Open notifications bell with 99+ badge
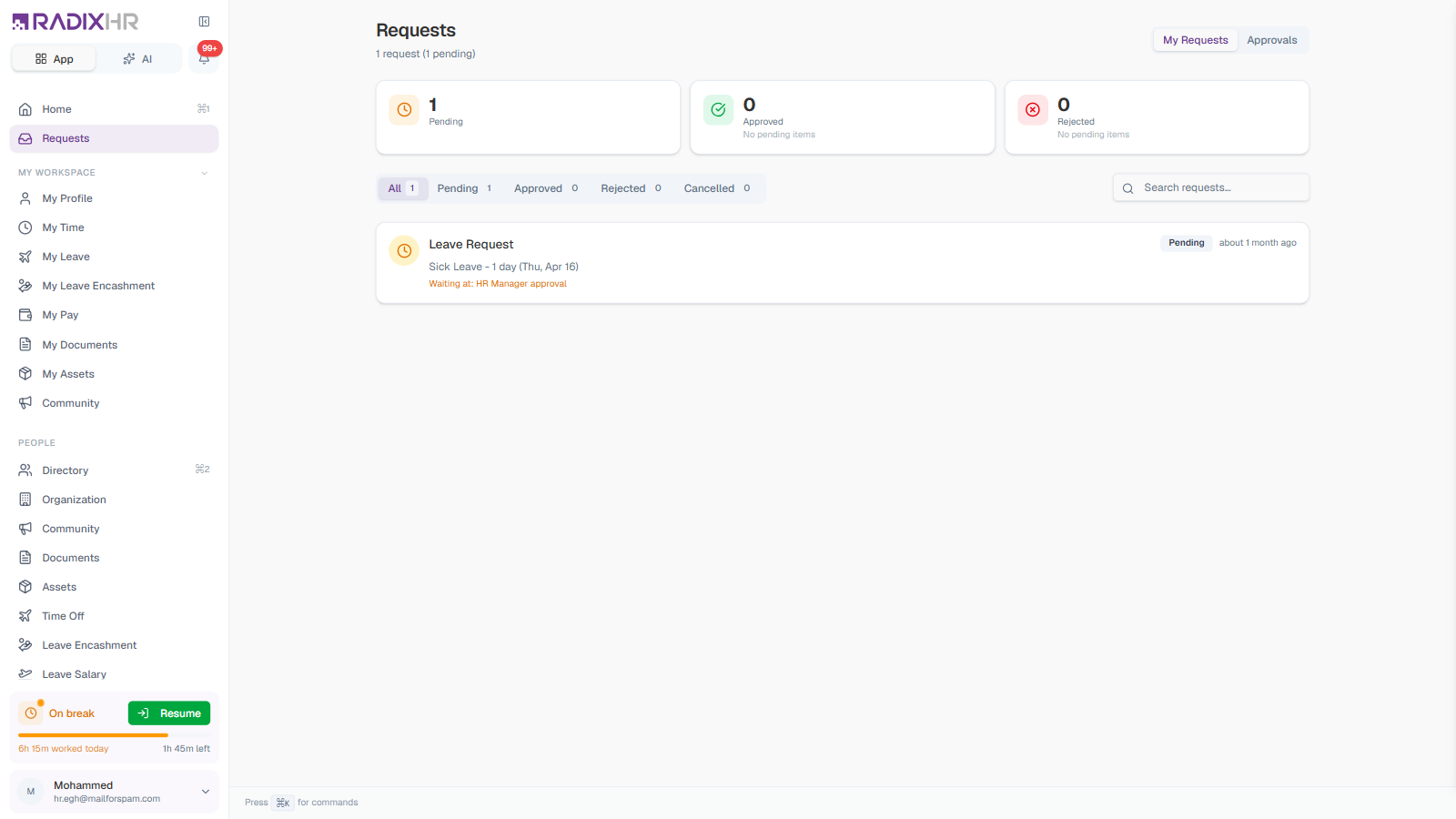The width and height of the screenshot is (1456, 819). click(x=205, y=58)
